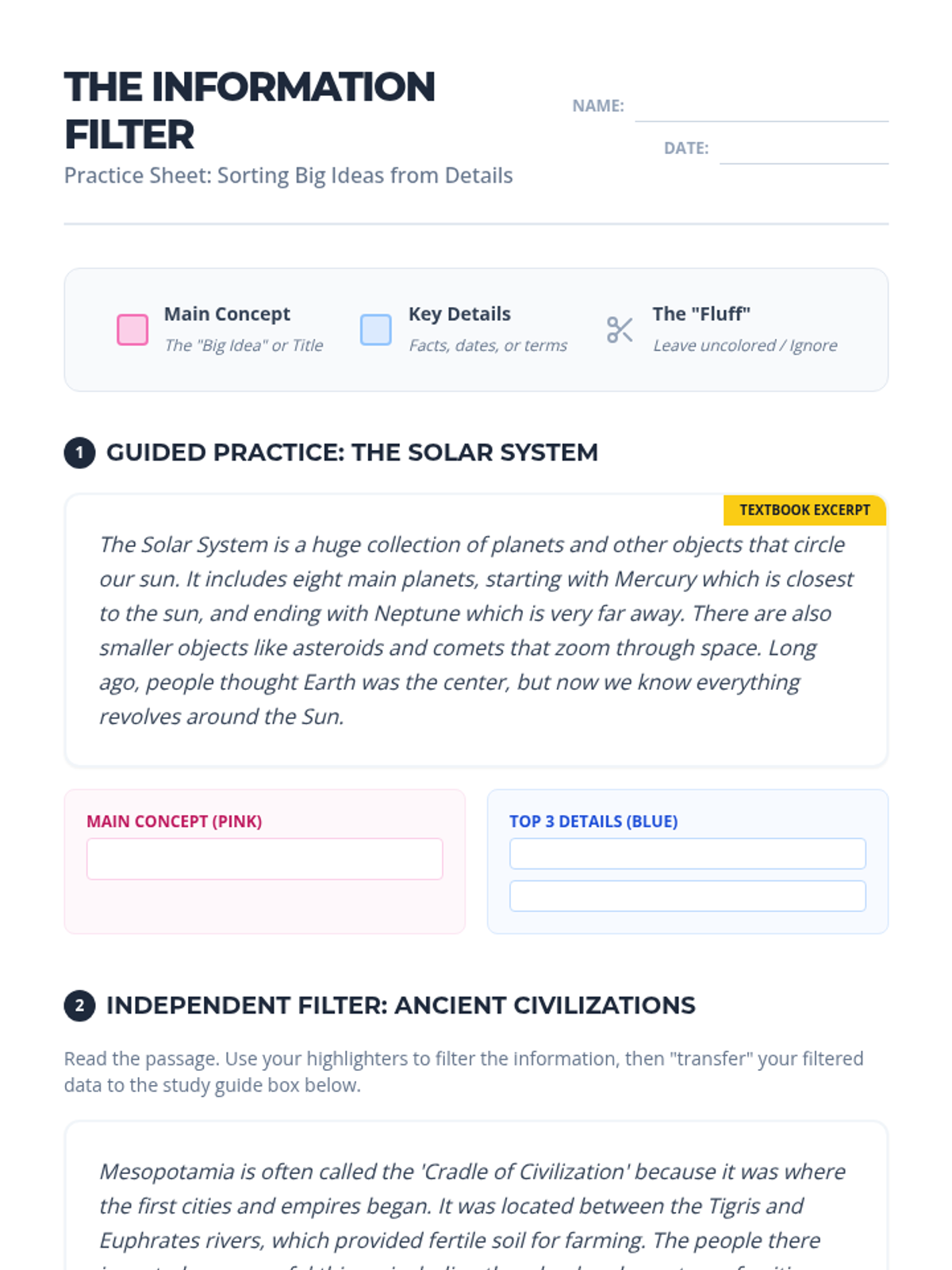The image size is (952, 1270).
Task: Click the Top 3 Details (Blue) label
Action: click(593, 822)
